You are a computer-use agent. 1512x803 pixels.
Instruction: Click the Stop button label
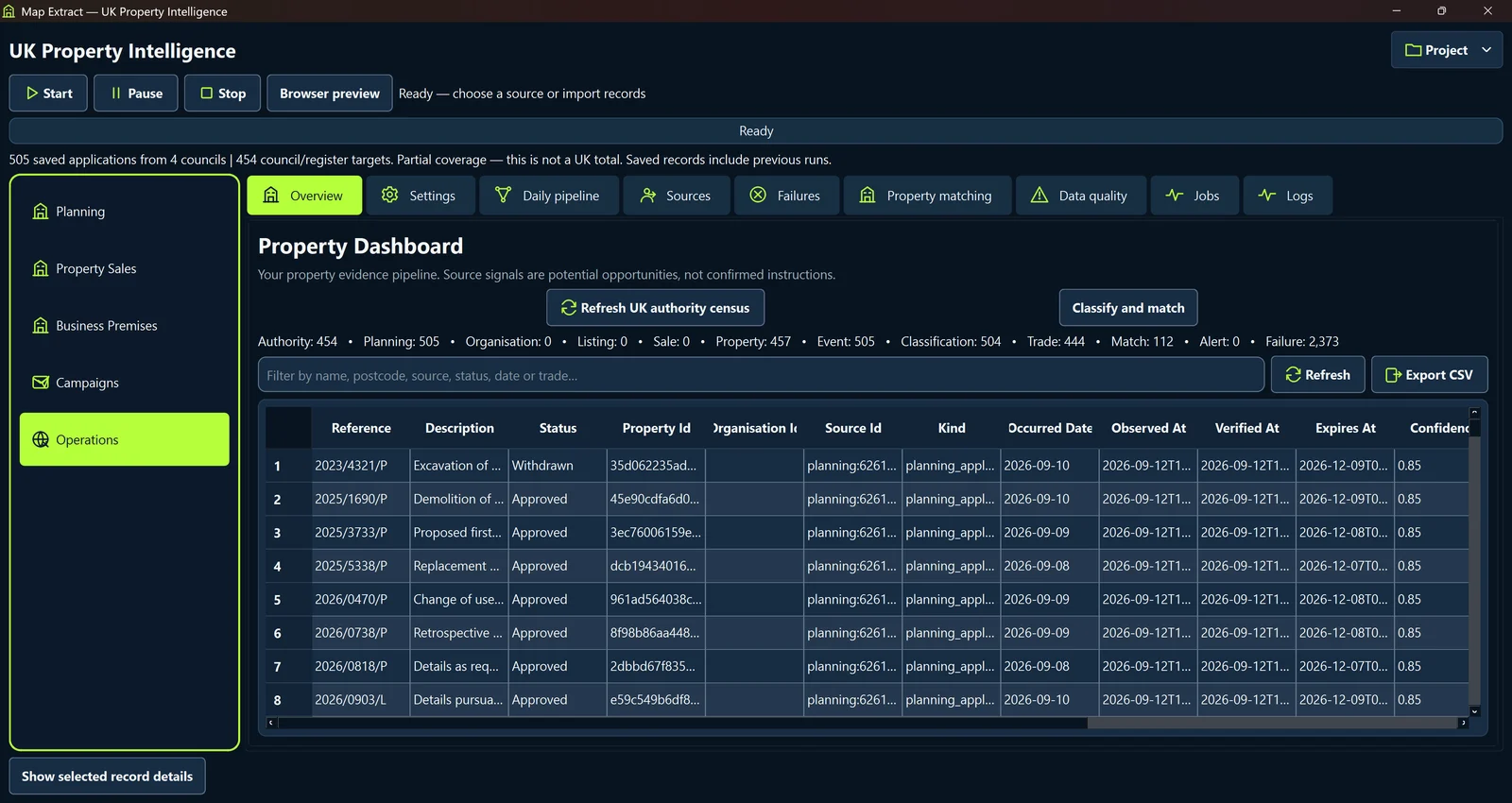tap(232, 94)
